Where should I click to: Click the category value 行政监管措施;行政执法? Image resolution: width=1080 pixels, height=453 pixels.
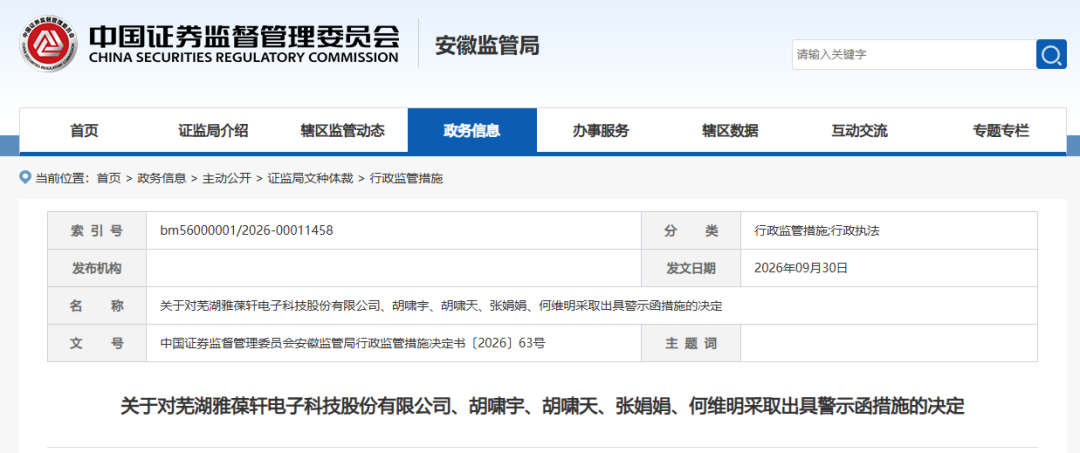817,231
